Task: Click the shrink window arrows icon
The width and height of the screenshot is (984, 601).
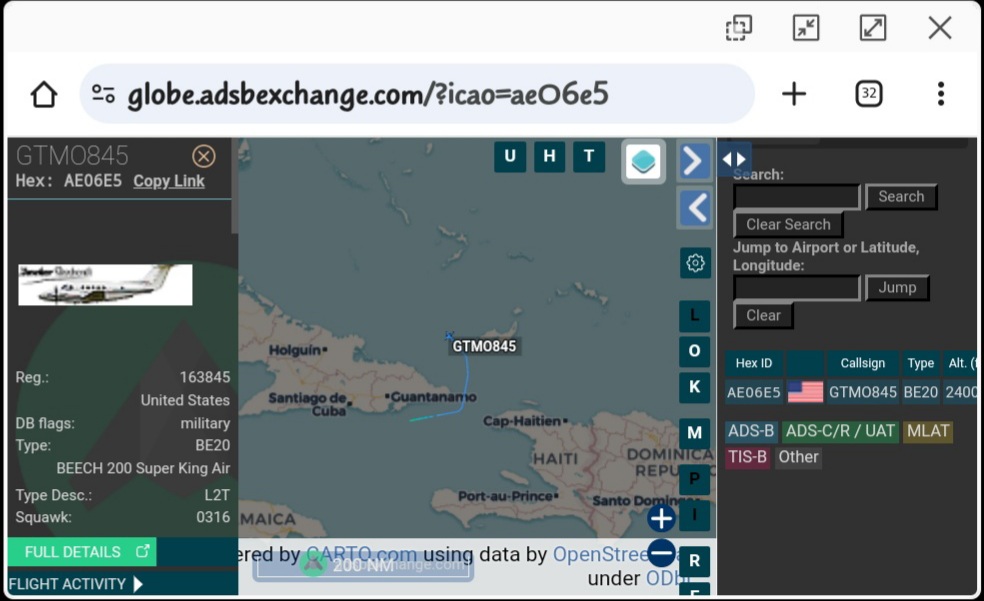Action: tap(806, 28)
